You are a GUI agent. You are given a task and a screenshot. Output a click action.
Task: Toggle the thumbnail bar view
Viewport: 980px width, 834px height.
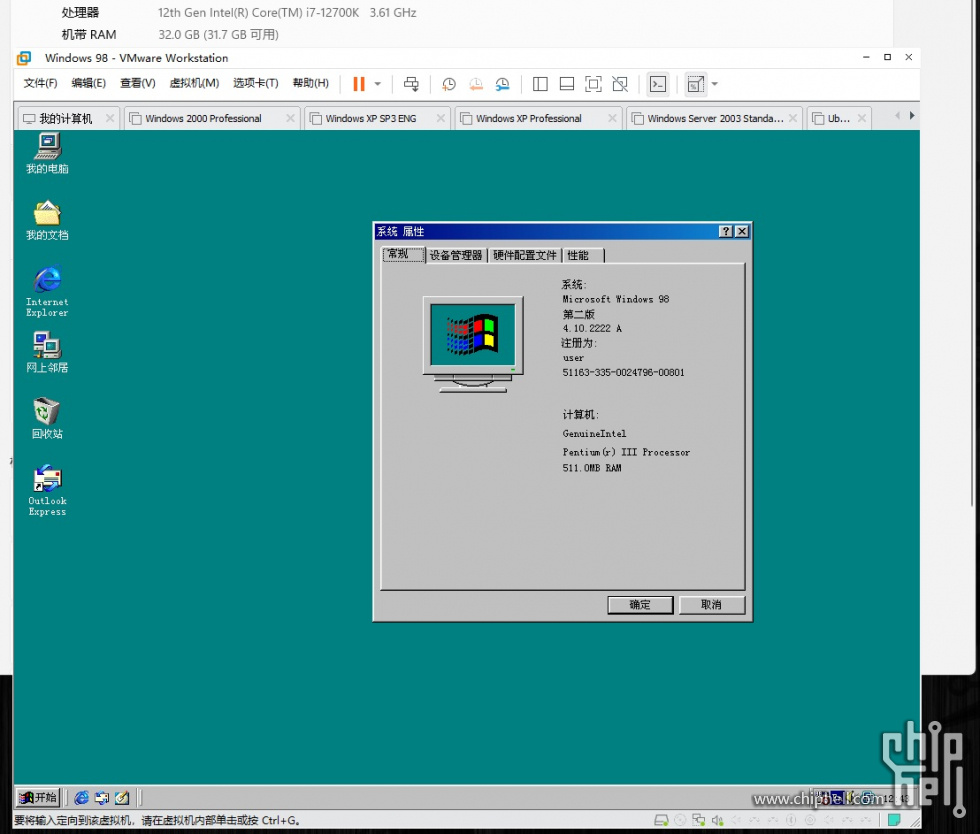click(x=567, y=84)
